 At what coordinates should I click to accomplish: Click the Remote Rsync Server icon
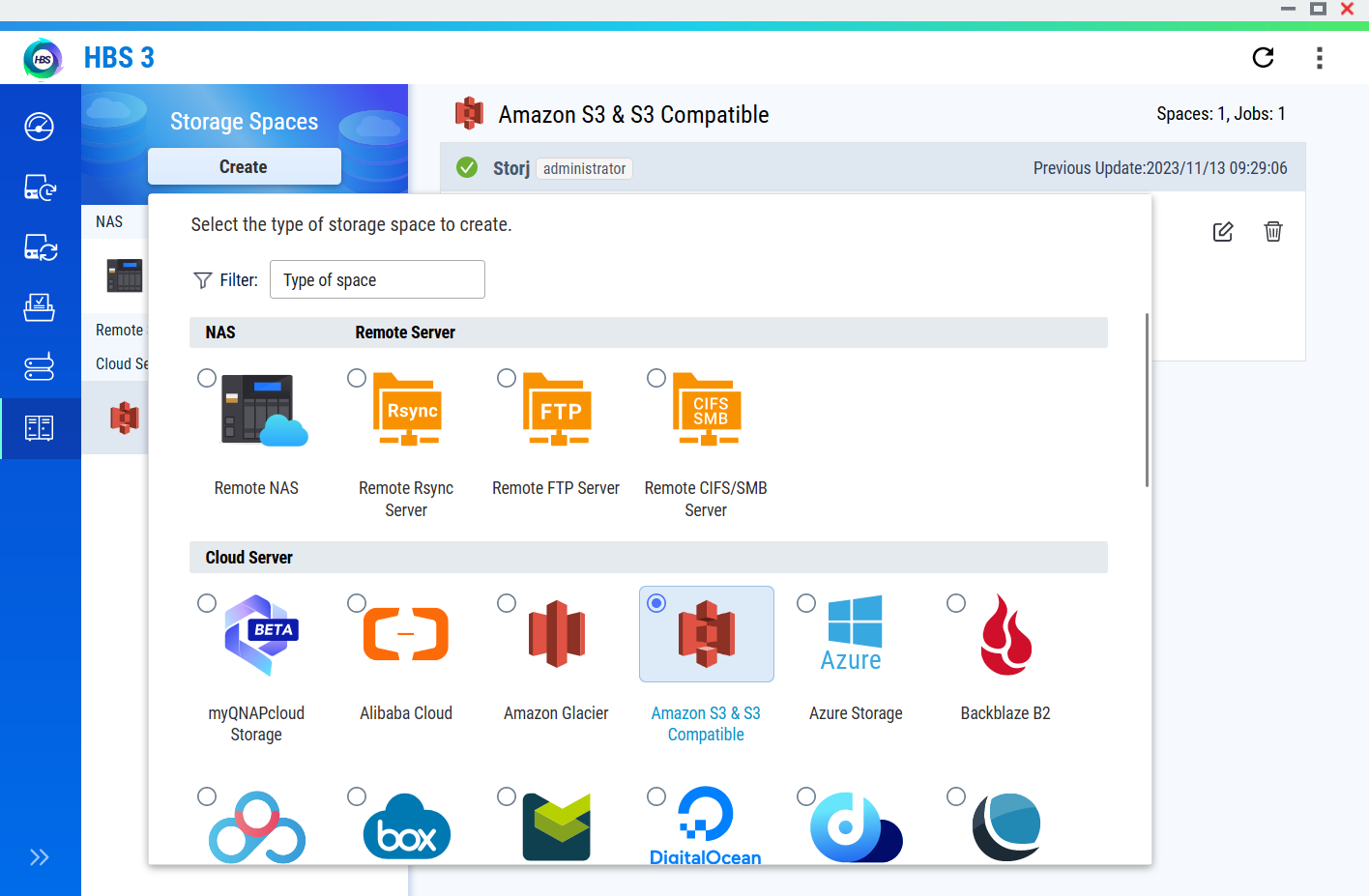coord(407,409)
